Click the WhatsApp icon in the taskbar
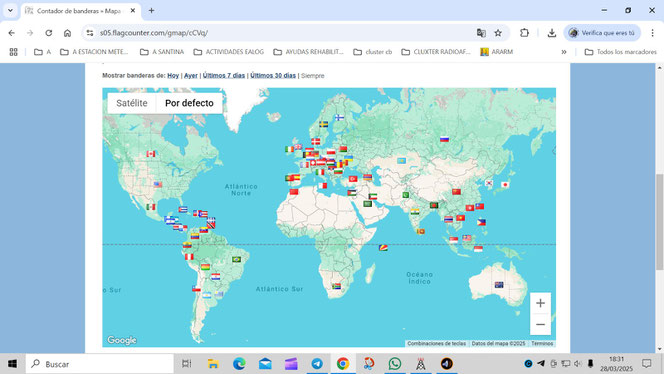Image resolution: width=664 pixels, height=374 pixels. click(x=395, y=364)
